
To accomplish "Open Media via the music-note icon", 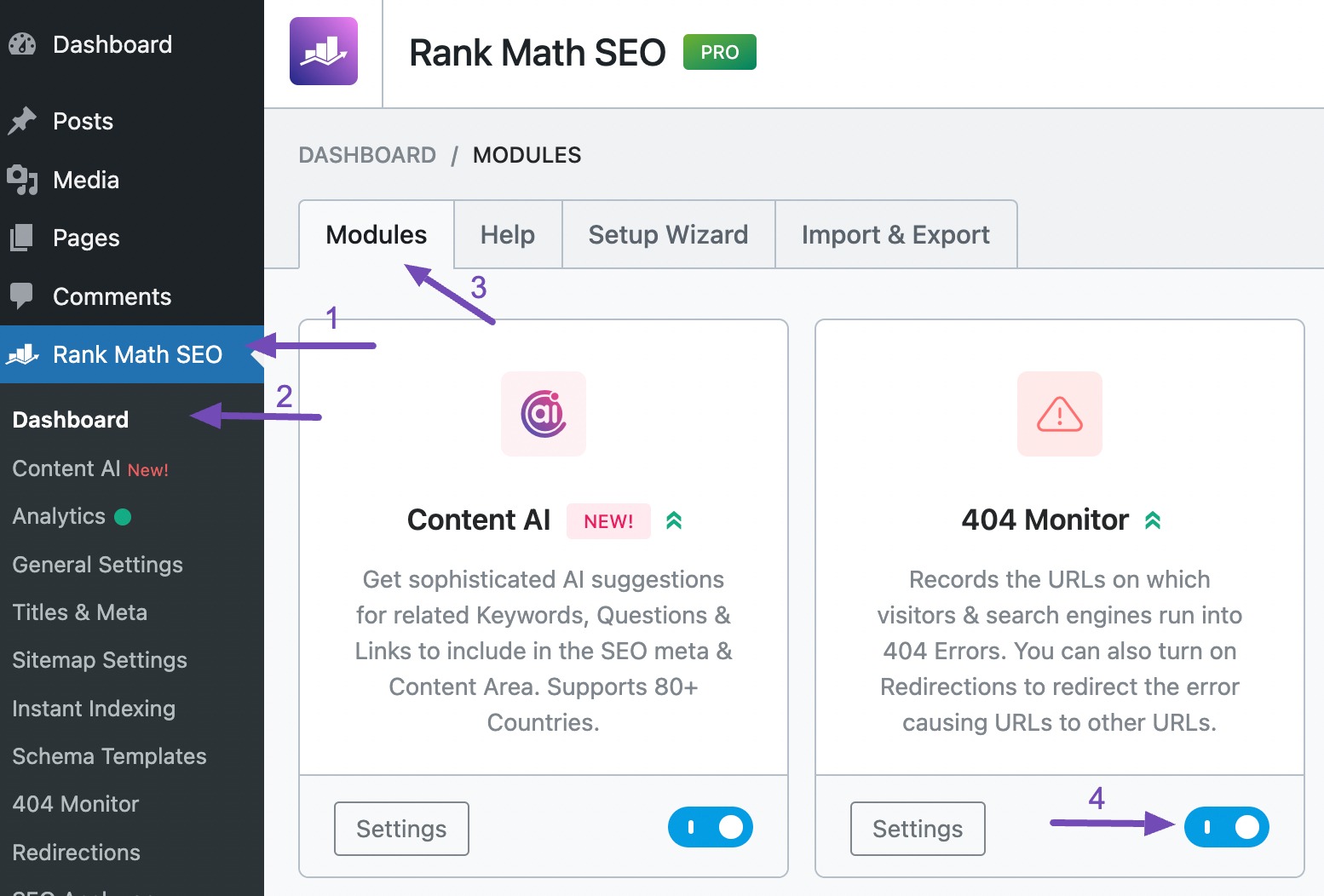I will coord(23,180).
